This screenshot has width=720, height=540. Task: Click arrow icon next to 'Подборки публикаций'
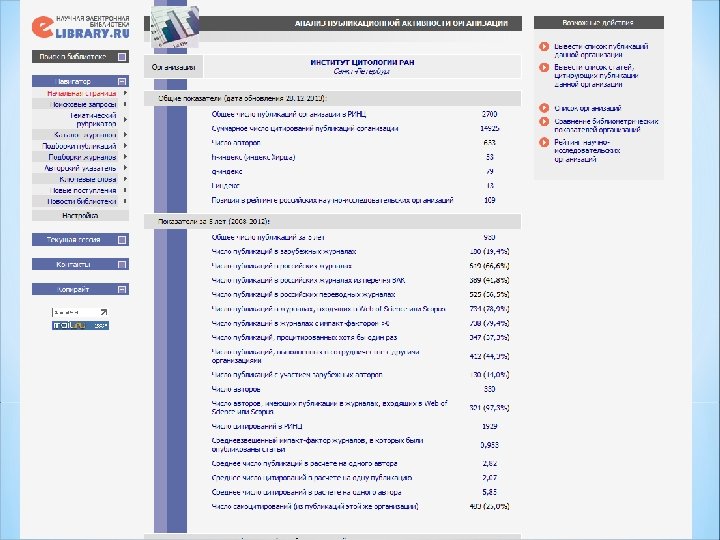click(125, 146)
